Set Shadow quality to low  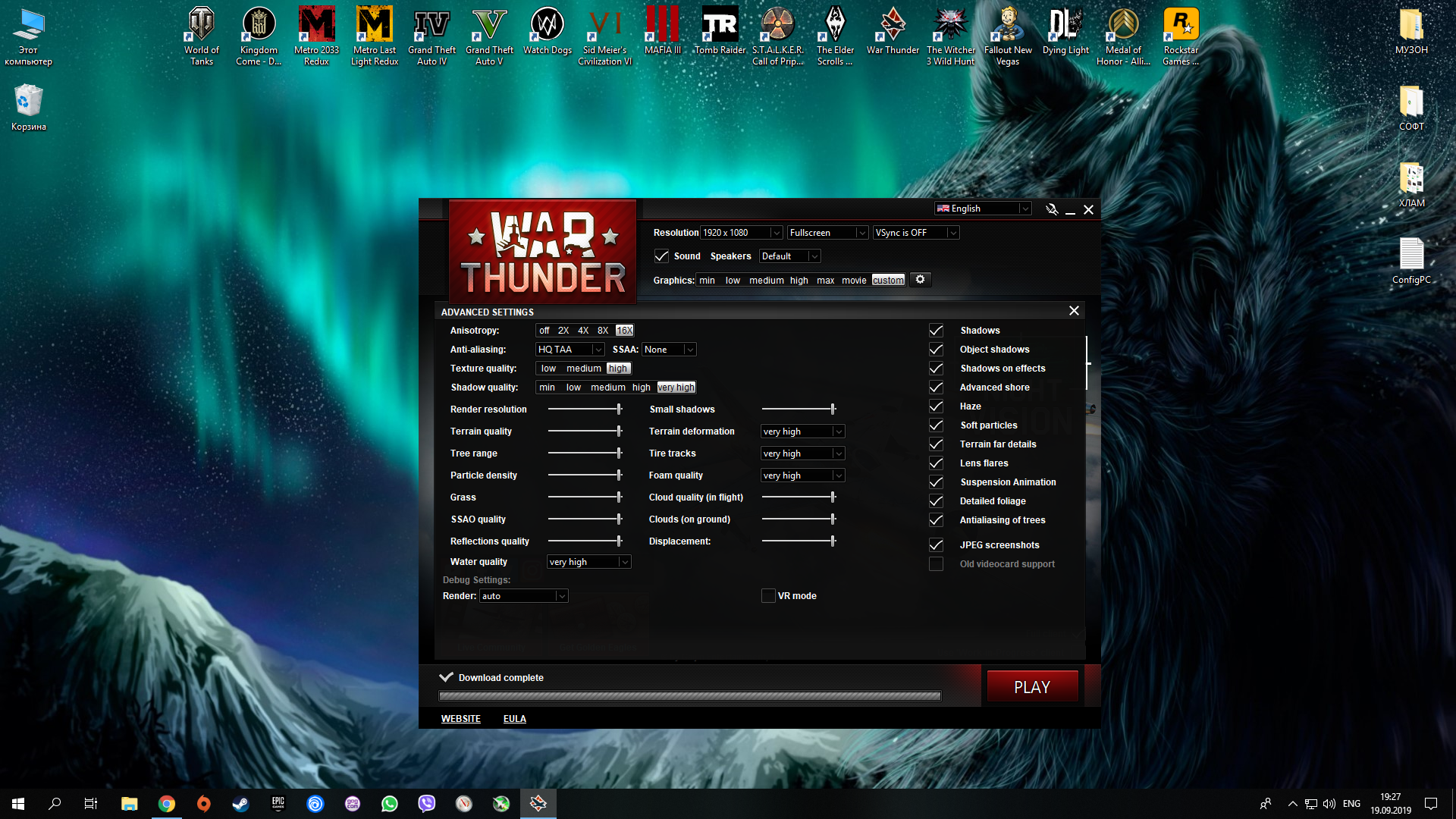tap(573, 388)
